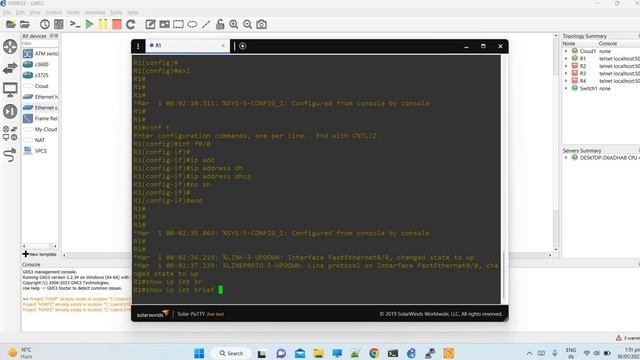The image size is (640, 360).
Task: Select the Insert a picture tool
Action: (x=164, y=24)
